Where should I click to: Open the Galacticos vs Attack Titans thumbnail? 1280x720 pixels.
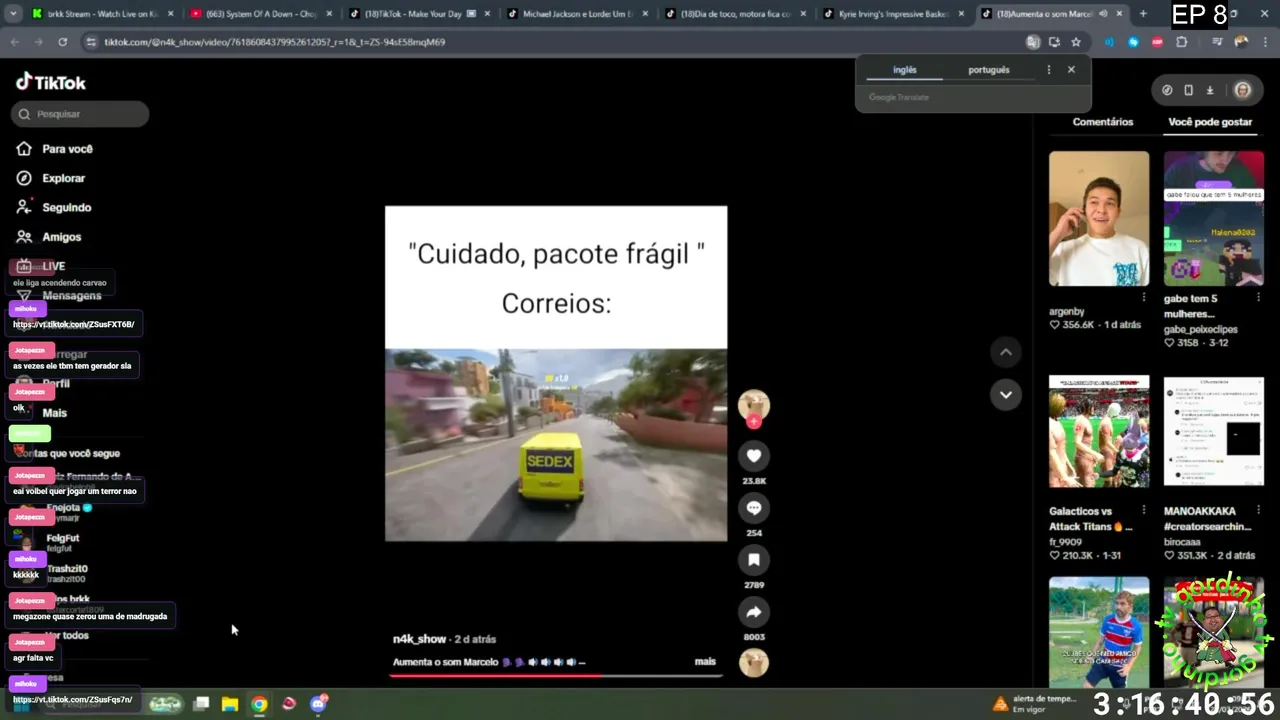(x=1099, y=431)
